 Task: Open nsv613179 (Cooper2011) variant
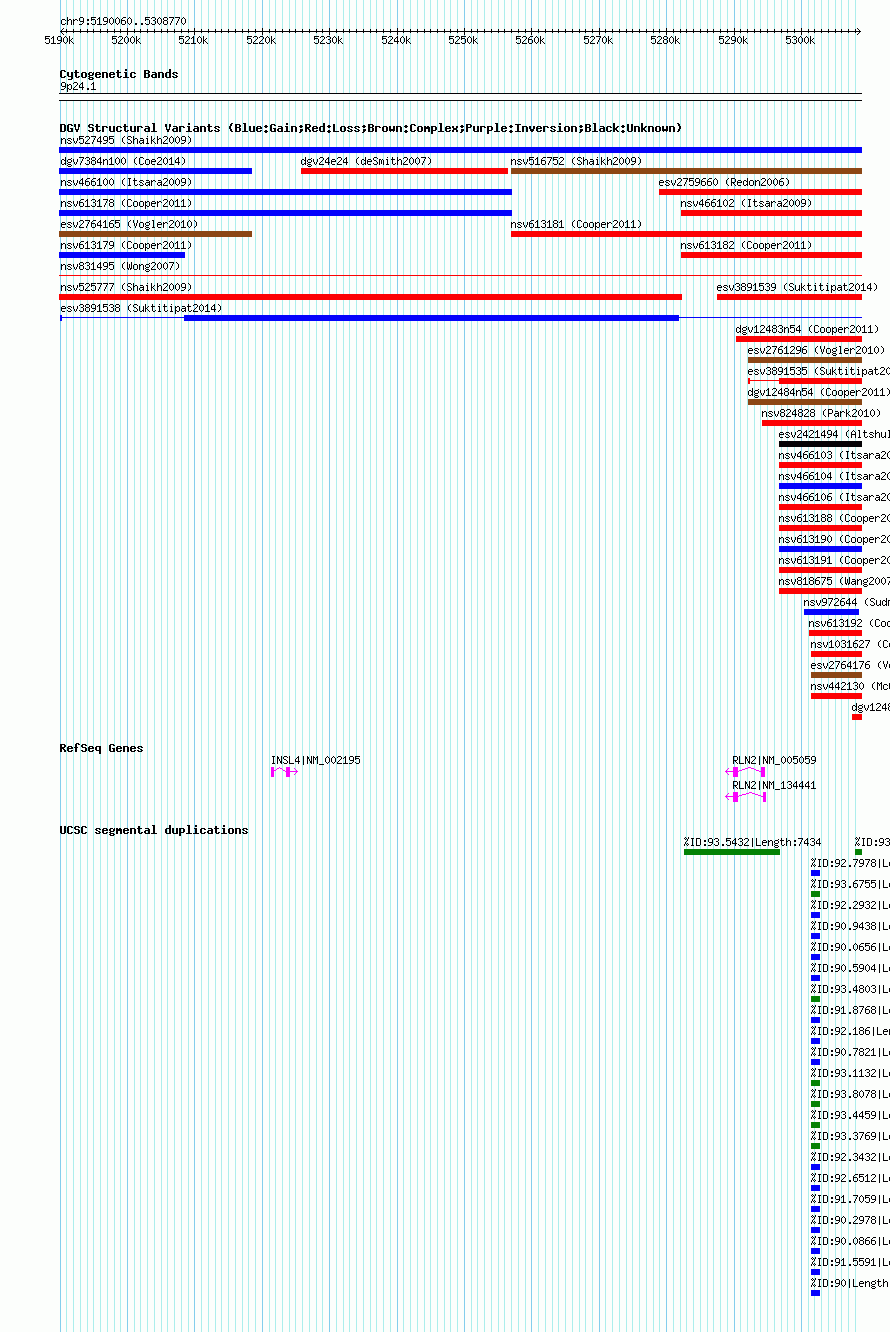pyautogui.click(x=126, y=245)
